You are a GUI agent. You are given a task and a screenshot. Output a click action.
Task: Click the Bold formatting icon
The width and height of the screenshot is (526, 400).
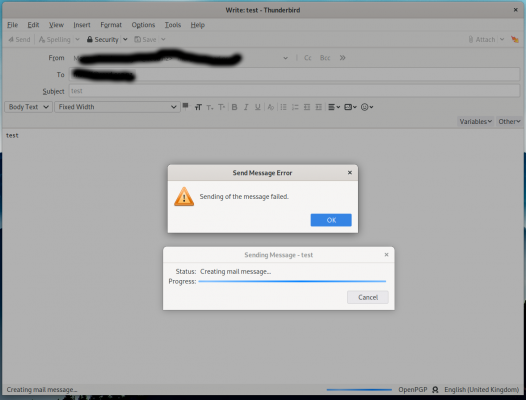234,107
